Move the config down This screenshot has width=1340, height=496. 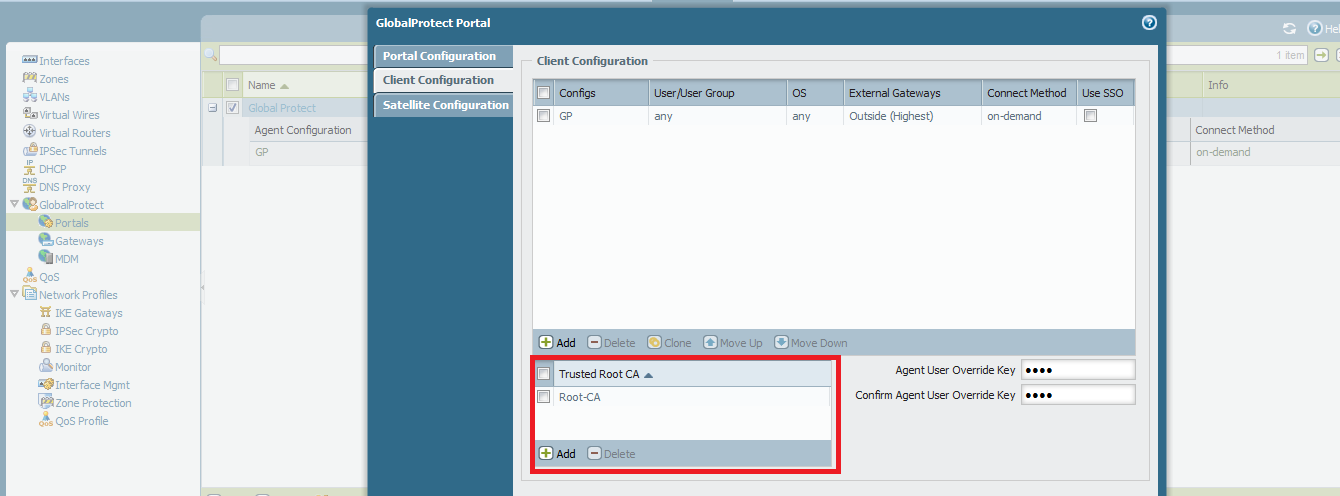pos(811,343)
